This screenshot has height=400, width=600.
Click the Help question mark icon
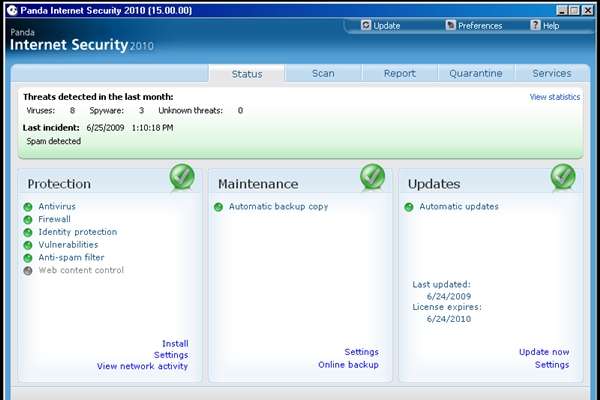535,25
